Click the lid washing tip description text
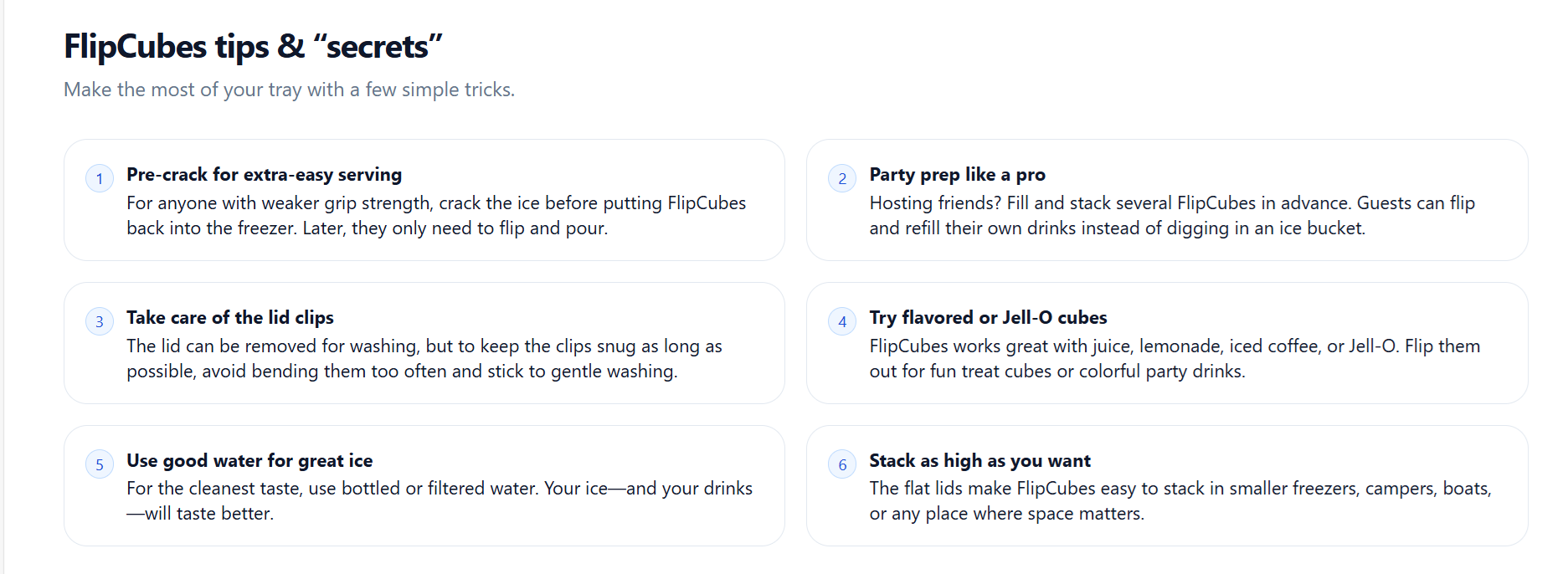This screenshot has width=1568, height=574. point(424,359)
